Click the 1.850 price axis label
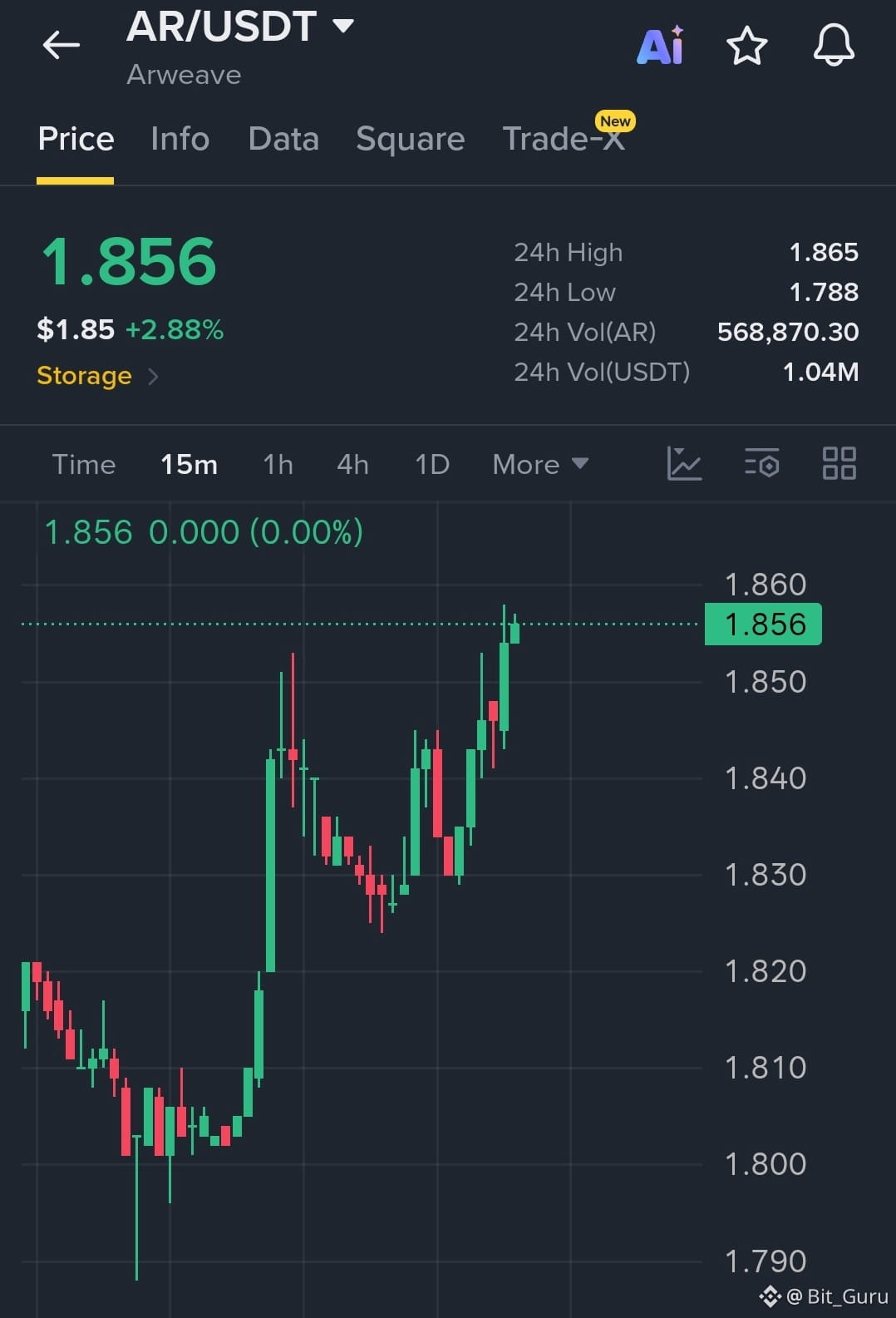Viewport: 896px width, 1318px height. pyautogui.click(x=766, y=682)
